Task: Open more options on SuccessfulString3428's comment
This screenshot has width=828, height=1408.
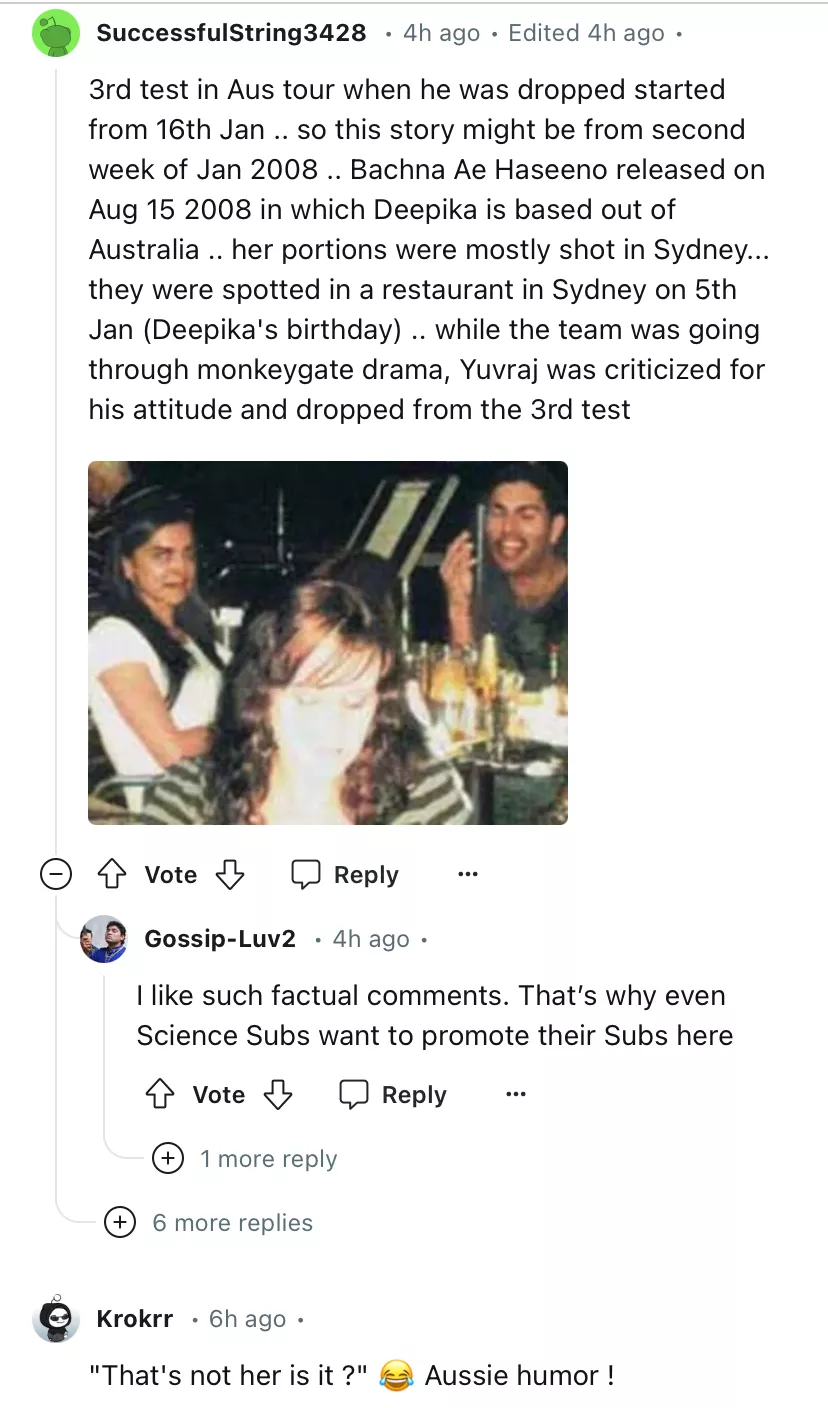Action: (467, 875)
